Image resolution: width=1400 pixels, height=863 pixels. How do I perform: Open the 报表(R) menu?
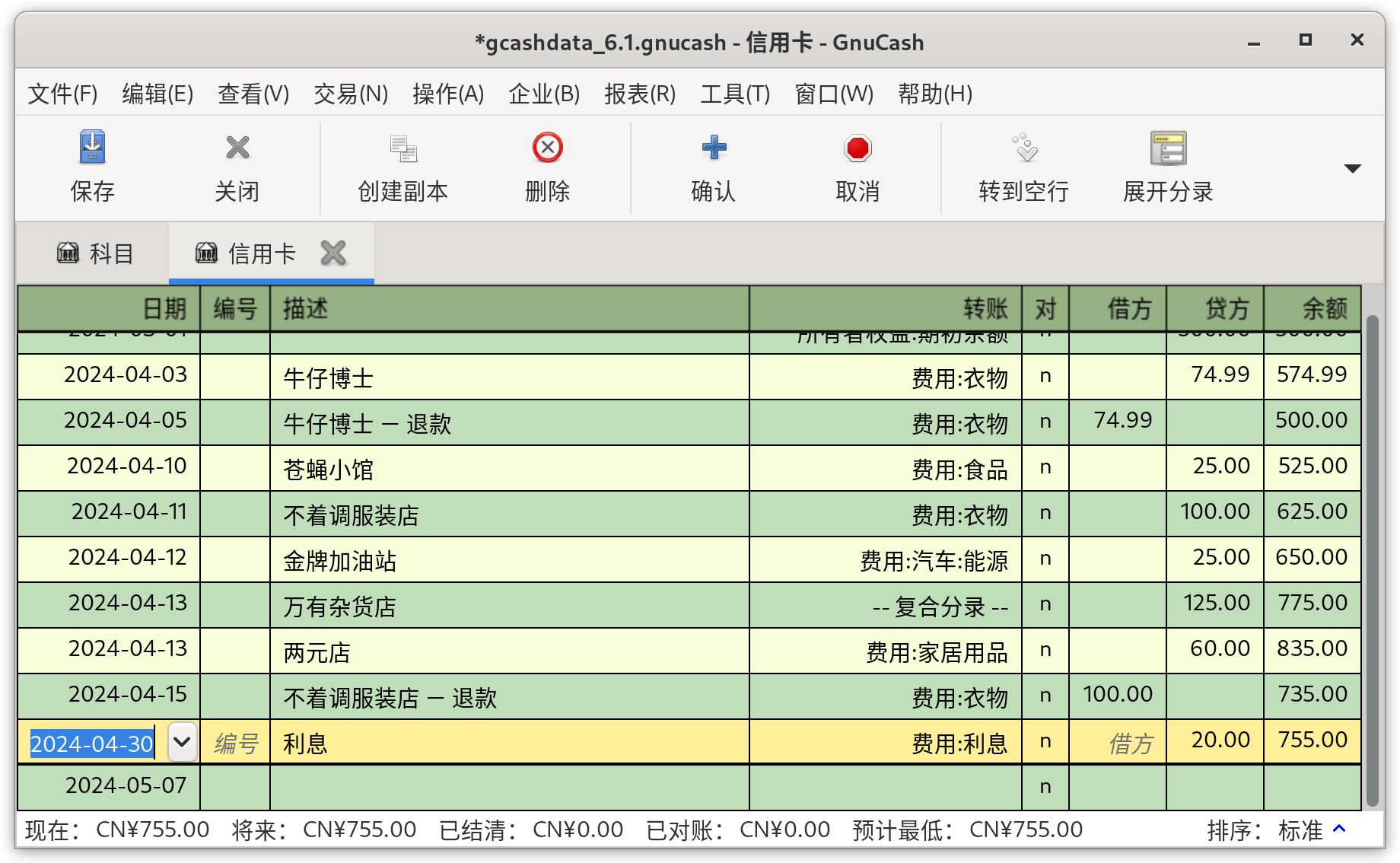(639, 94)
